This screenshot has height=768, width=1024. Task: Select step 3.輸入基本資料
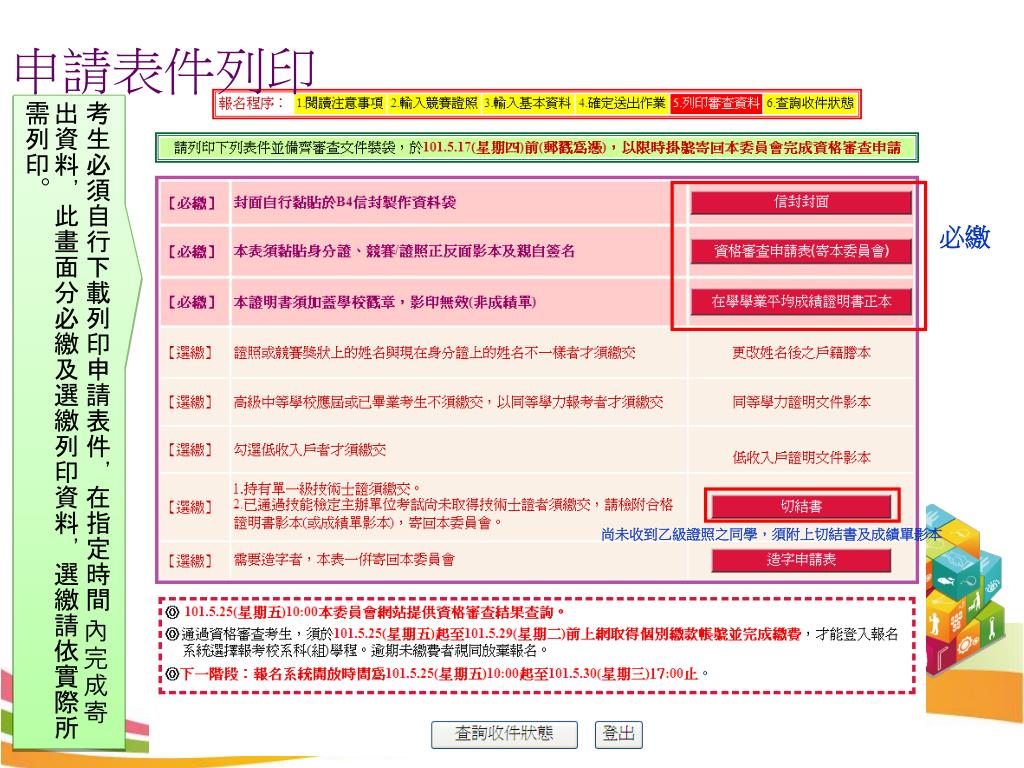pyautogui.click(x=528, y=103)
